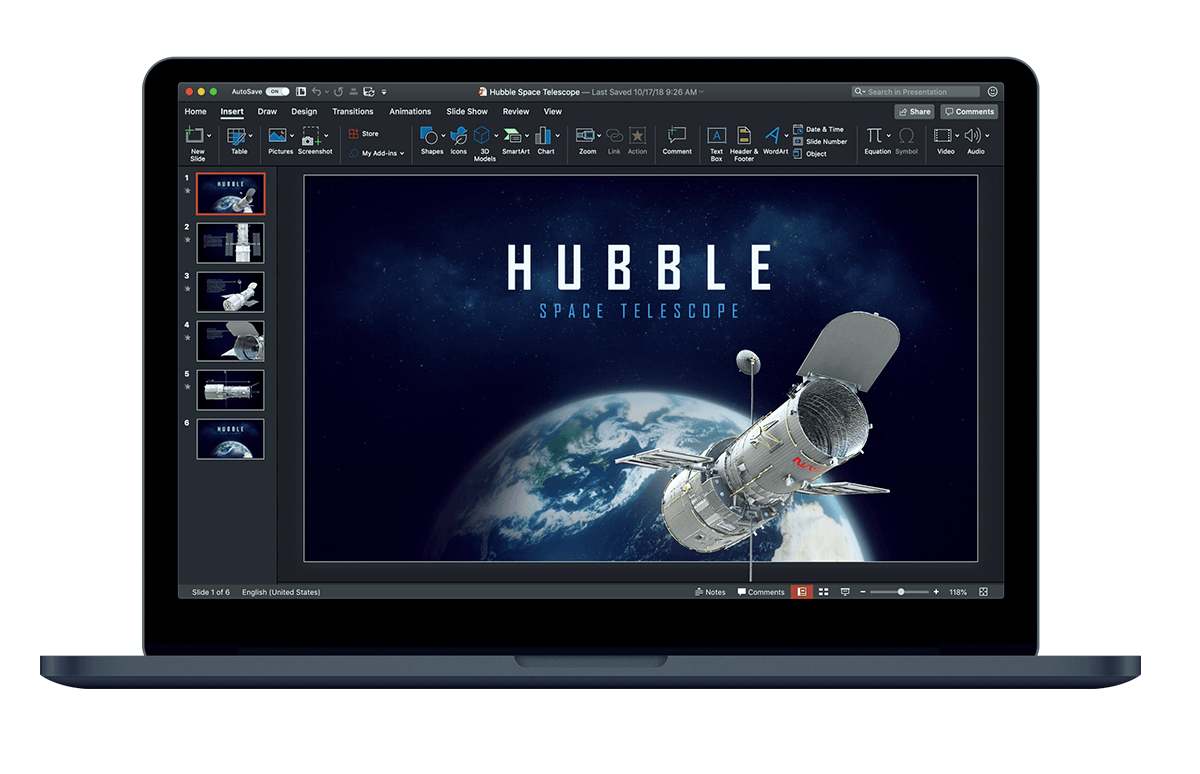Click the Screenshot camera icon
Screen dimensions: 1200x774
(311, 135)
